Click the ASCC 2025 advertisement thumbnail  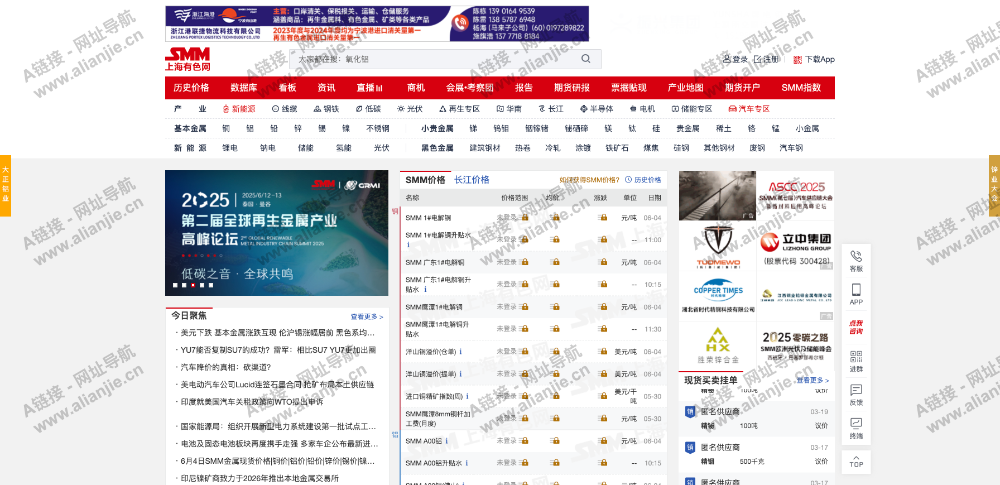(x=795, y=195)
